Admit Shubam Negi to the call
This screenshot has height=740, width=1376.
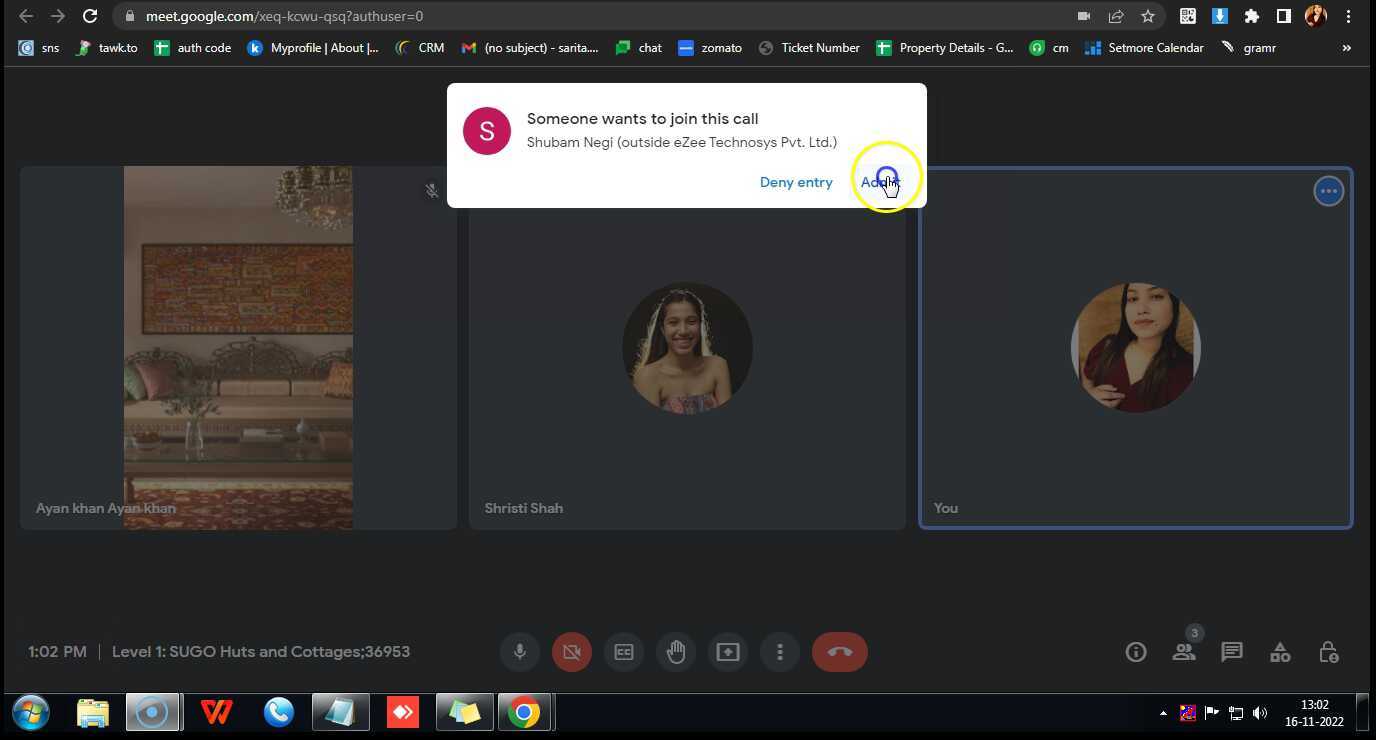click(x=880, y=182)
